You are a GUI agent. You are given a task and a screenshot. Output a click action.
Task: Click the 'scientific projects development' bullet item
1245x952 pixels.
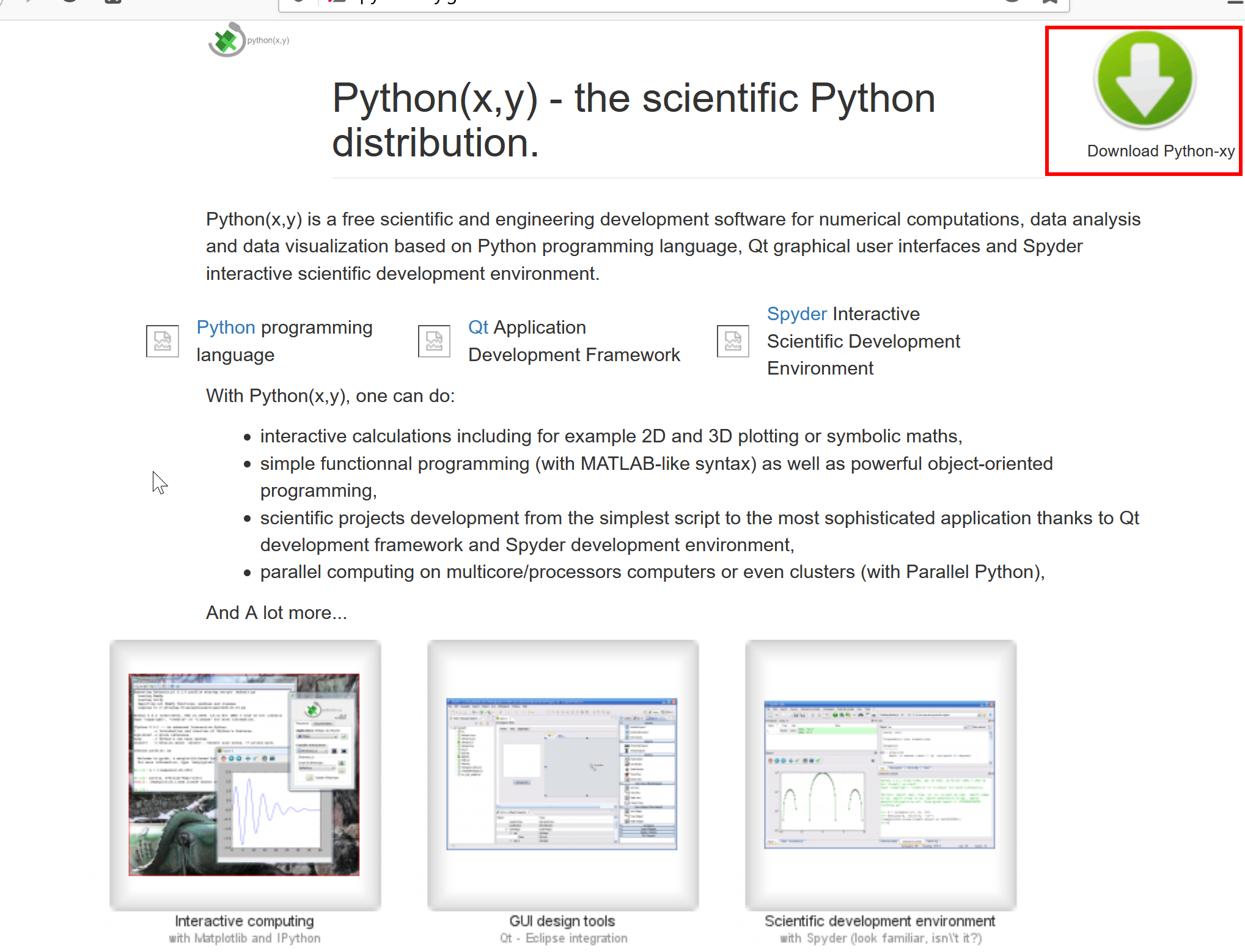699,532
